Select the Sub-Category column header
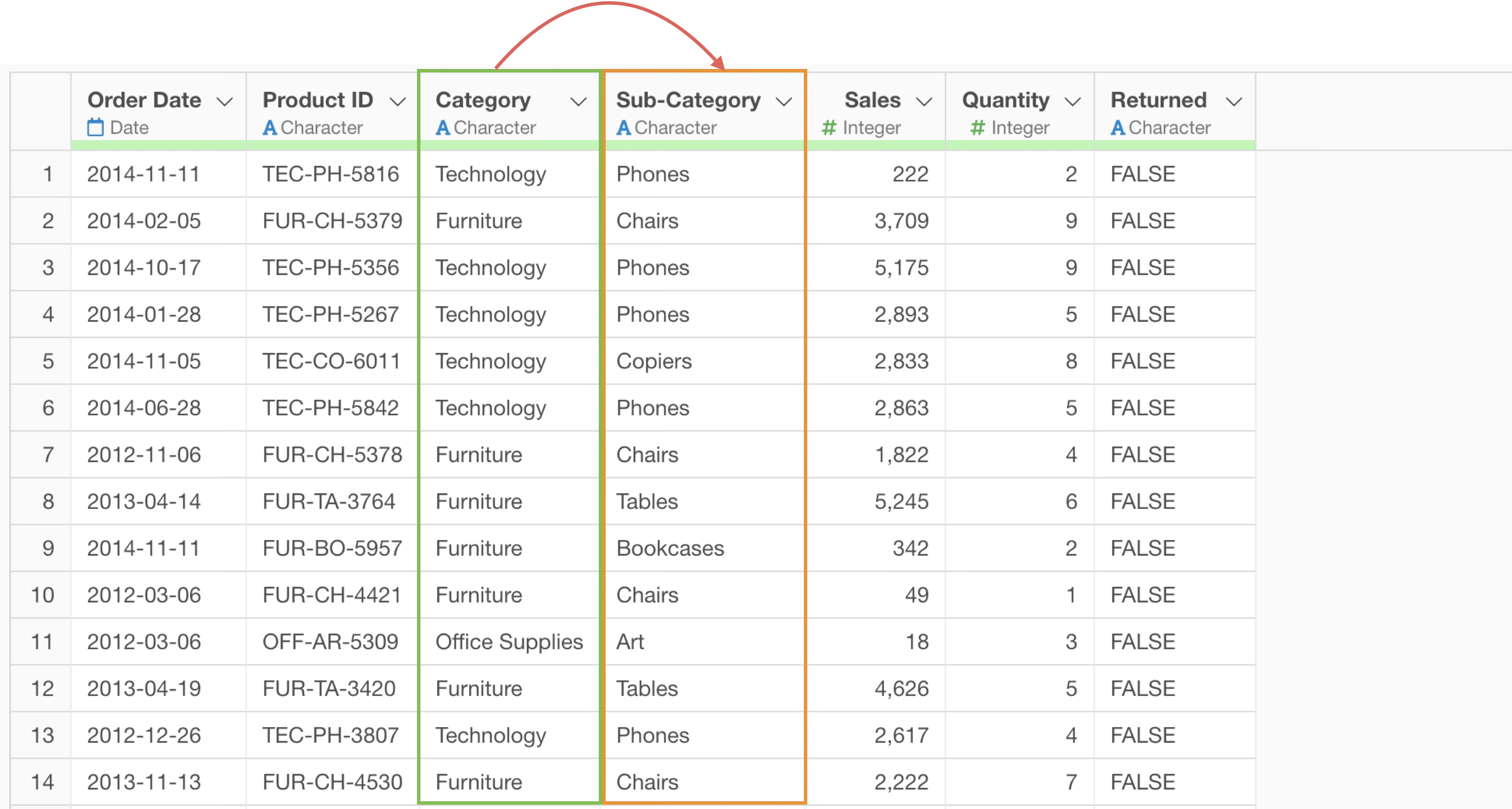This screenshot has height=809, width=1512. 704,111
